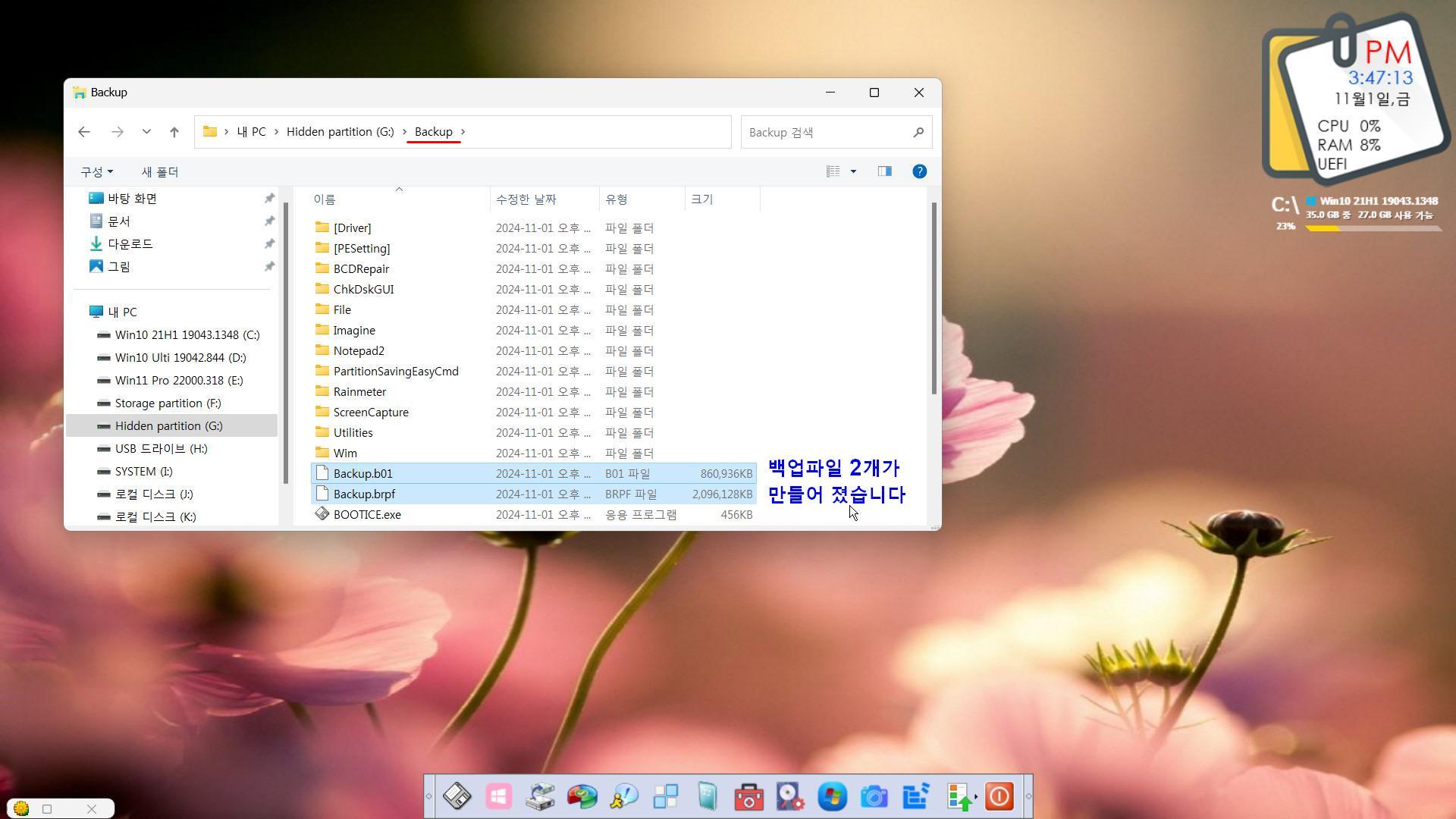Select 바탕 화면 in navigation pane
This screenshot has height=819, width=1456.
[x=132, y=199]
